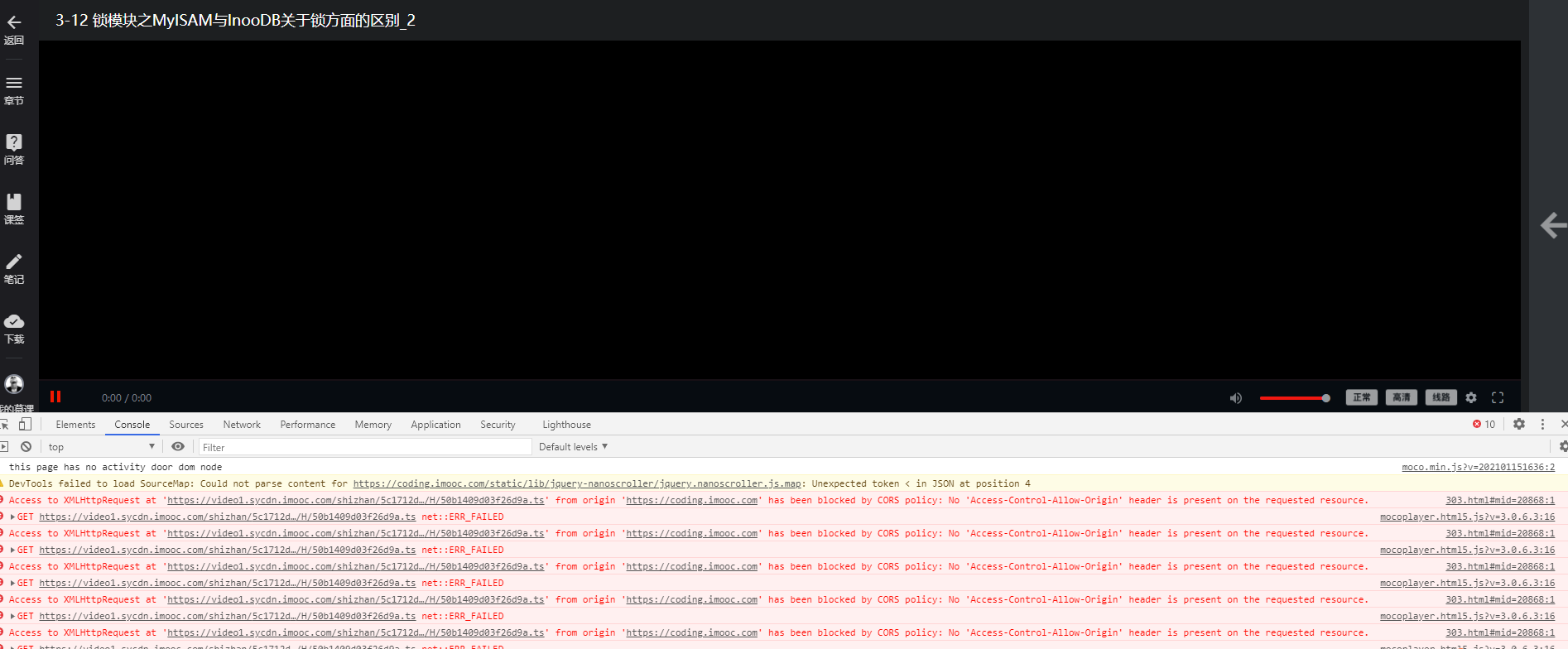Select the 正常 playback speed button
This screenshot has height=649, width=1568.
(1362, 398)
